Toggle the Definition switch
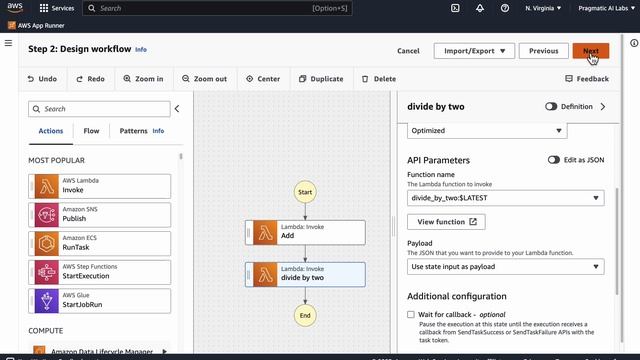The image size is (640, 360). pyautogui.click(x=551, y=107)
